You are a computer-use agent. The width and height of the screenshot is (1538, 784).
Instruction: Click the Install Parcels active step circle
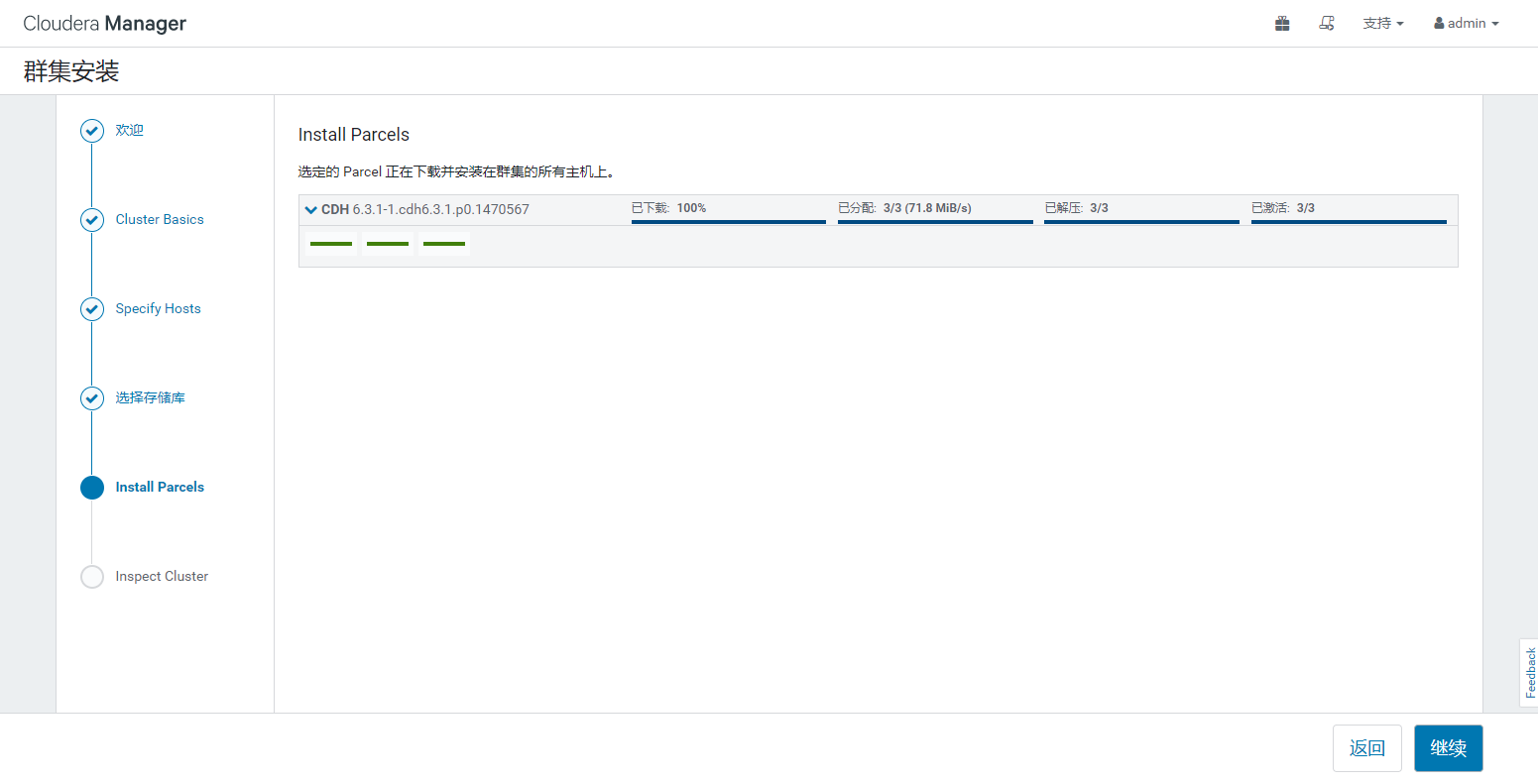tap(92, 488)
